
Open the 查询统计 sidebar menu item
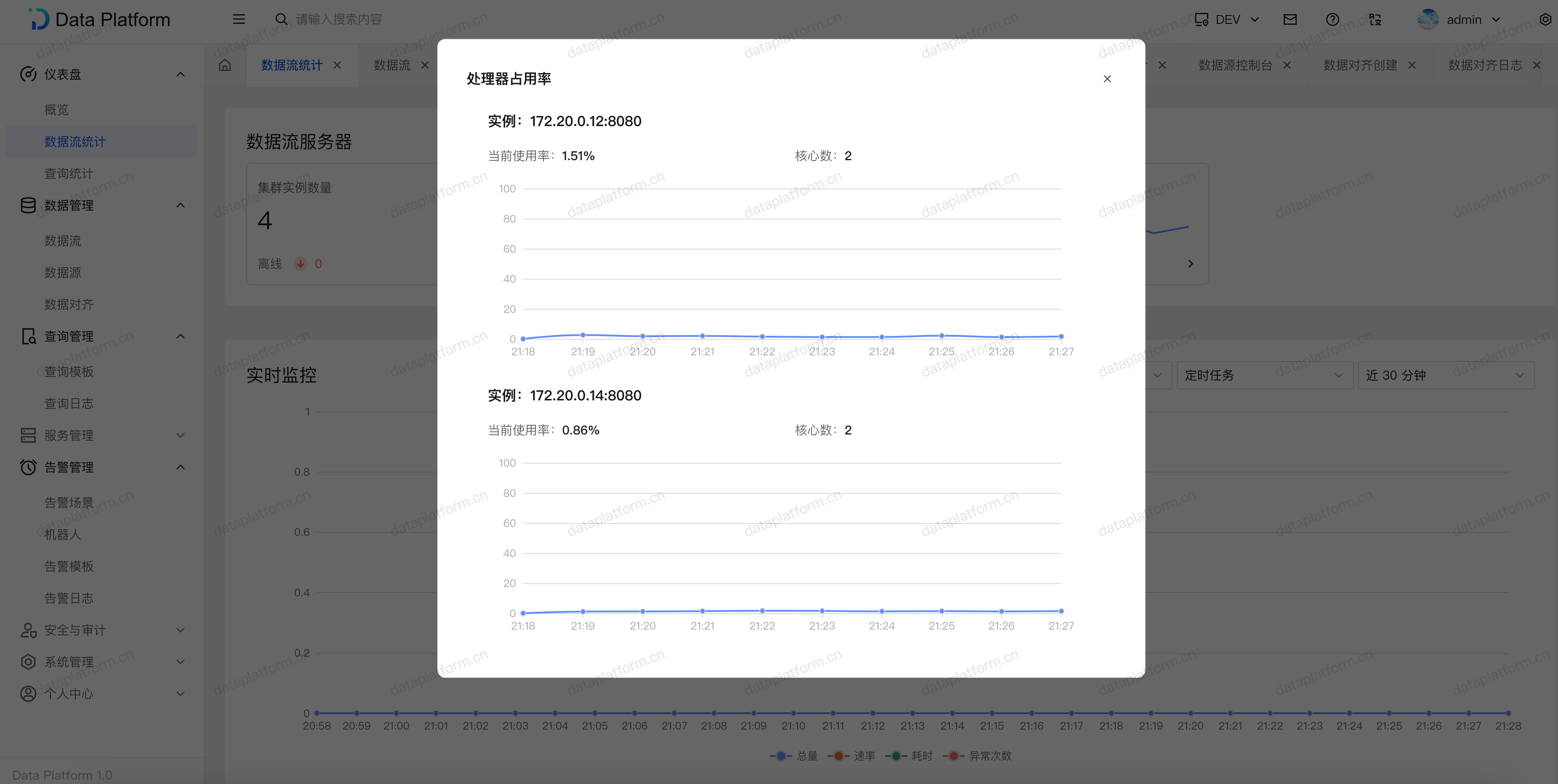coord(69,173)
